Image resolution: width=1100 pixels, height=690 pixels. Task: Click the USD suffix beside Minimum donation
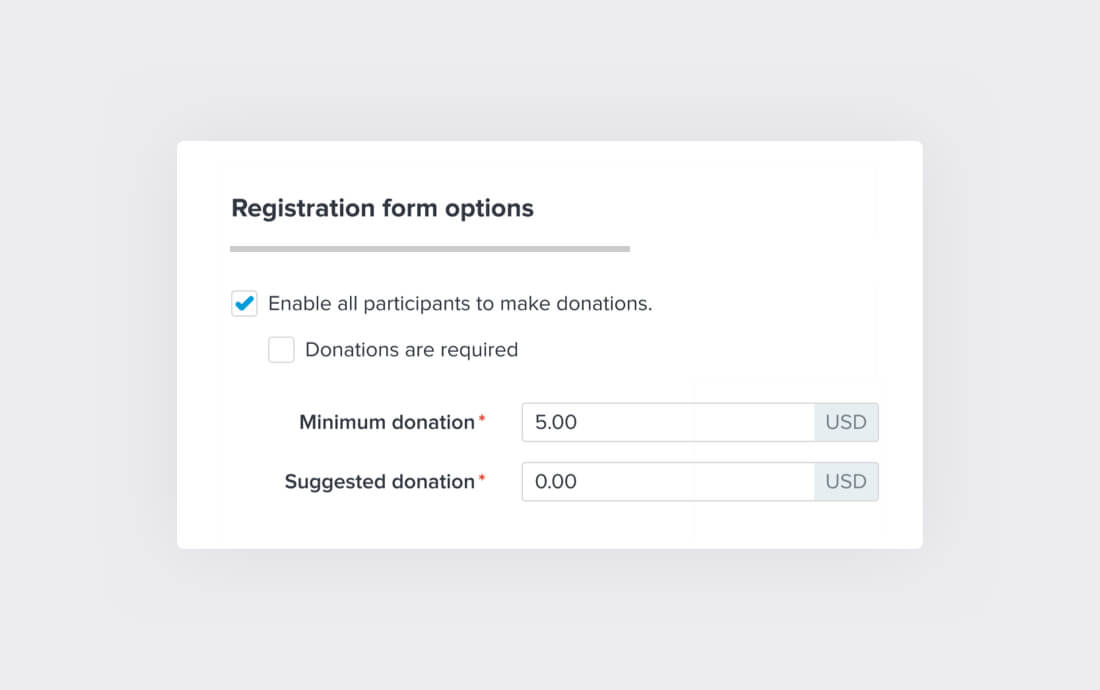coord(846,422)
